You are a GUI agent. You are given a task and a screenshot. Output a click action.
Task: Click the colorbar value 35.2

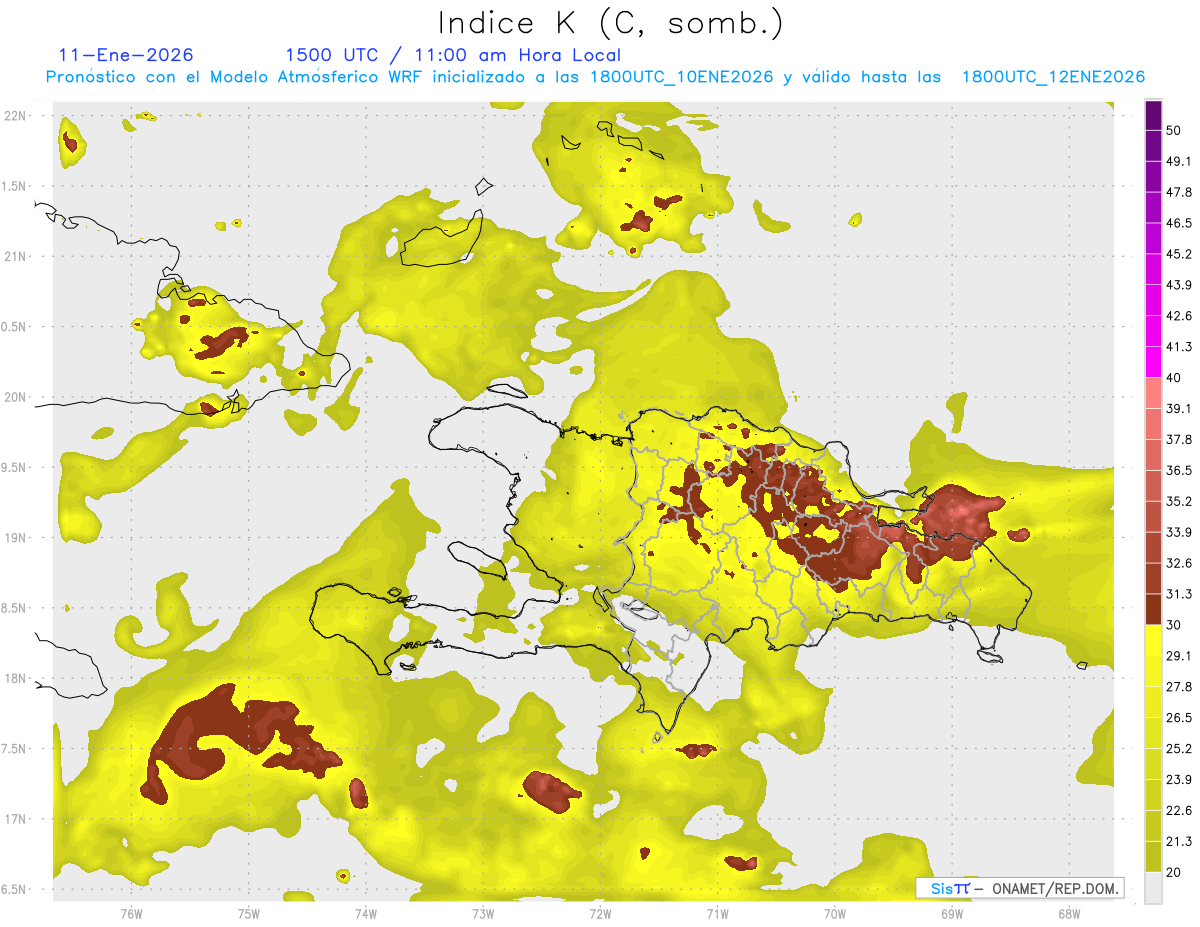1179,501
